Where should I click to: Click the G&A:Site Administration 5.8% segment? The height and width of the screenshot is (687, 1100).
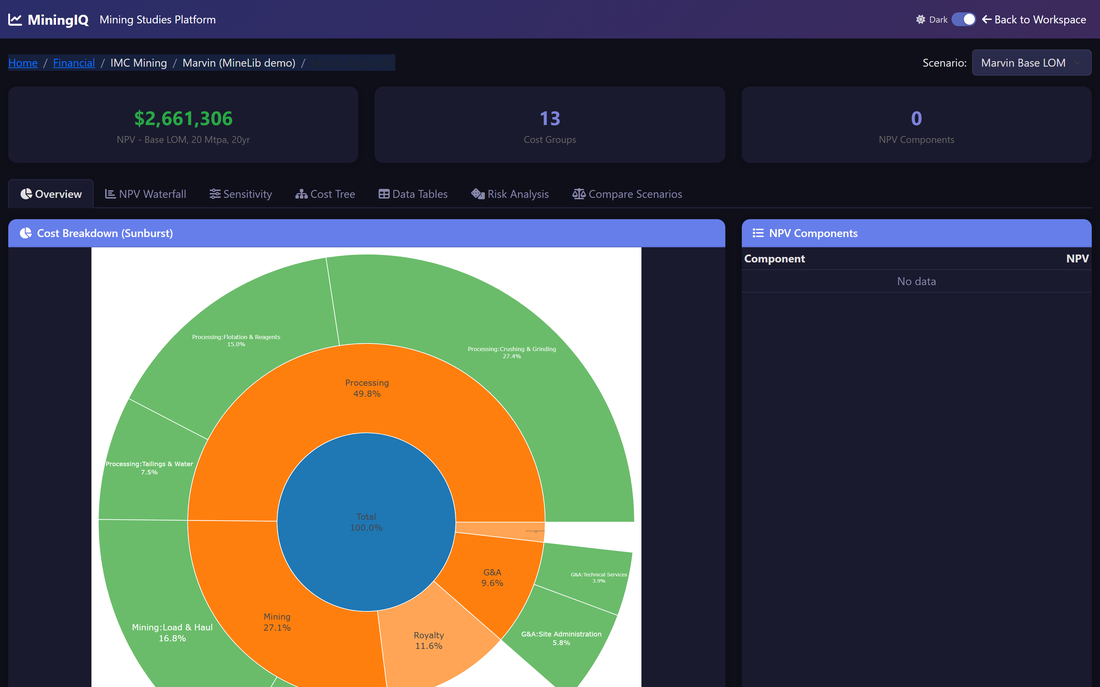pyautogui.click(x=561, y=638)
